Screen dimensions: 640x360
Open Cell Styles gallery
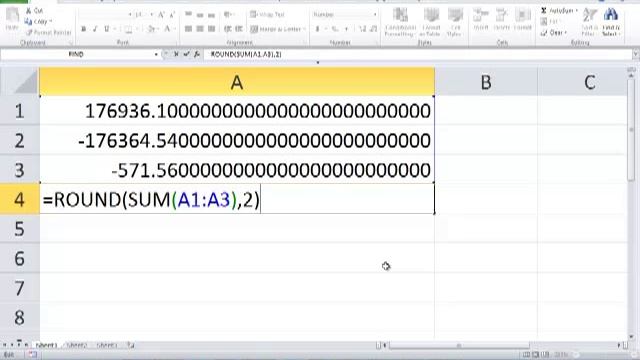click(x=454, y=23)
